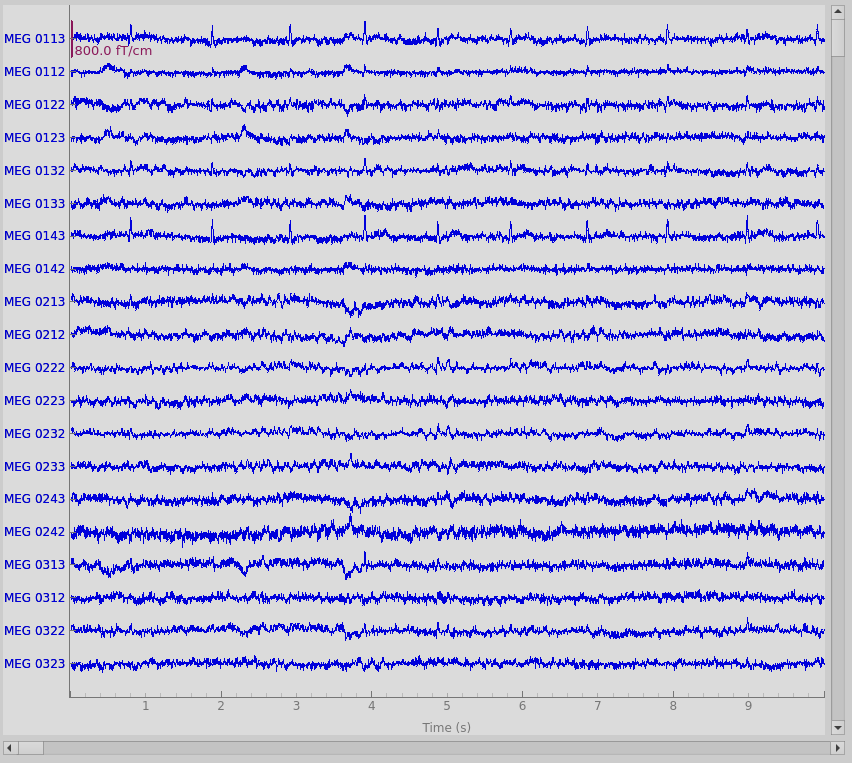This screenshot has height=763, width=852.
Task: Click the 800.0 fT/cm scale bar label
Action: point(113,51)
